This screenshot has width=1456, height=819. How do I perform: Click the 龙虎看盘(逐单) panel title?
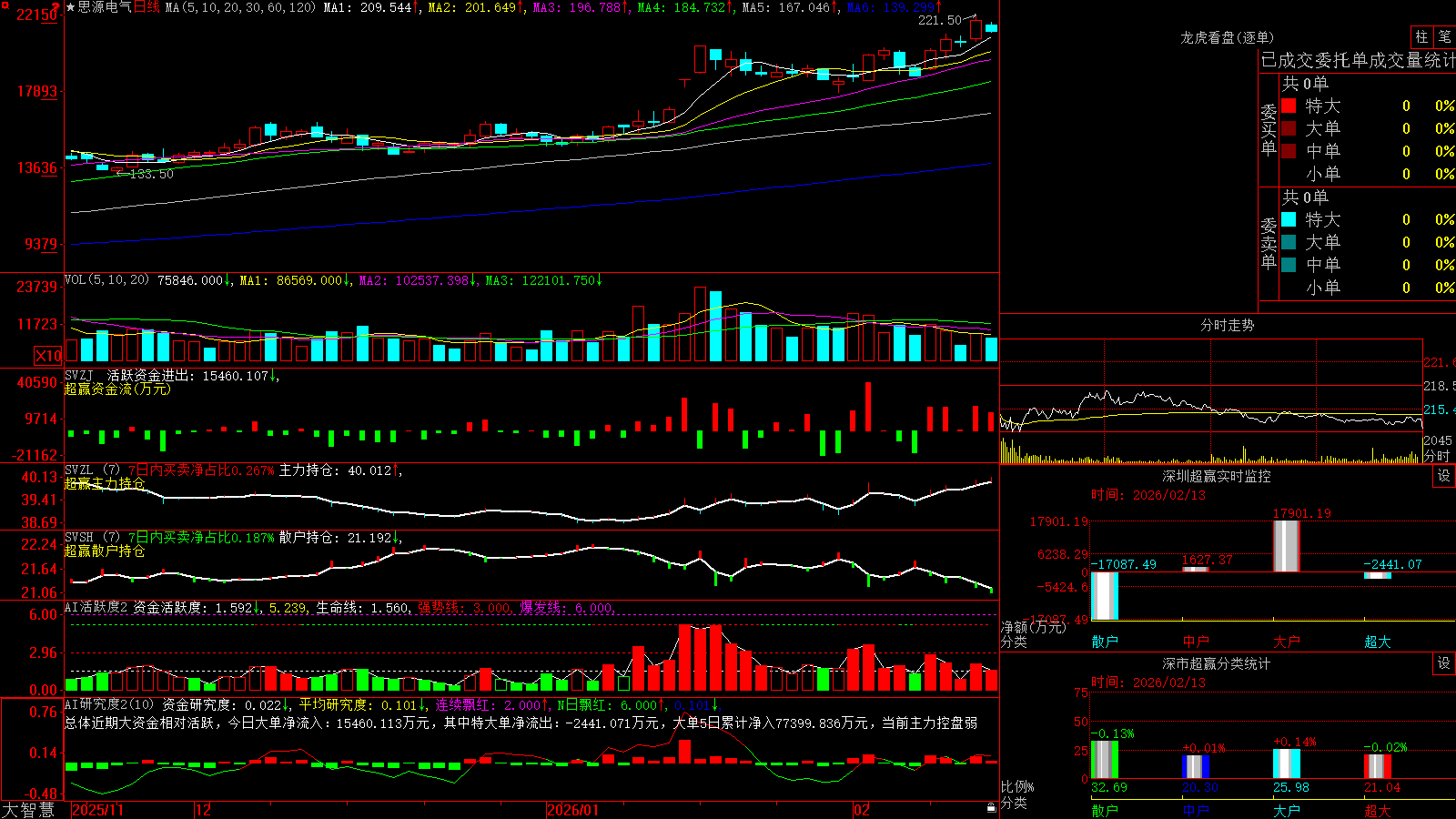point(1228,37)
